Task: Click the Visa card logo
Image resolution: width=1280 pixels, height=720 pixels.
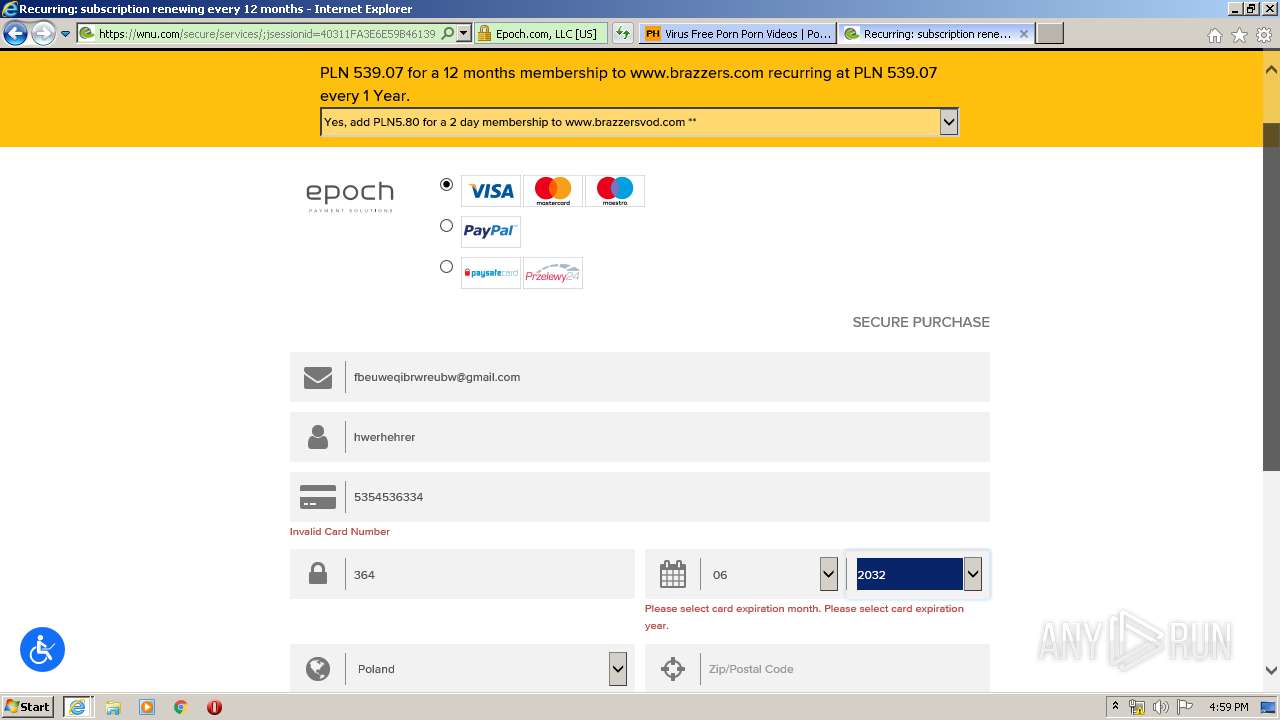Action: [x=491, y=191]
